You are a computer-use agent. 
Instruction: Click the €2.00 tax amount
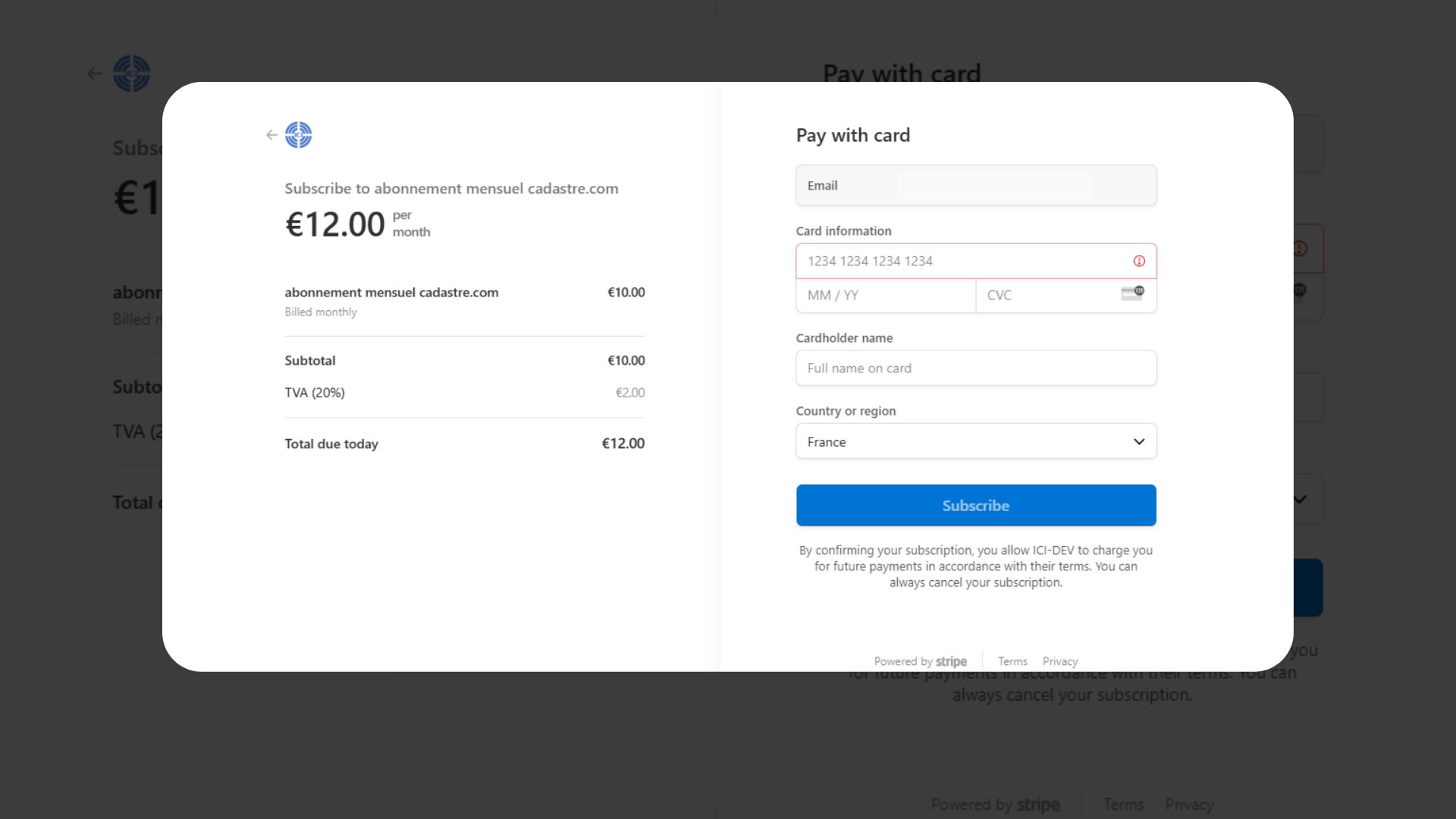[x=629, y=393]
